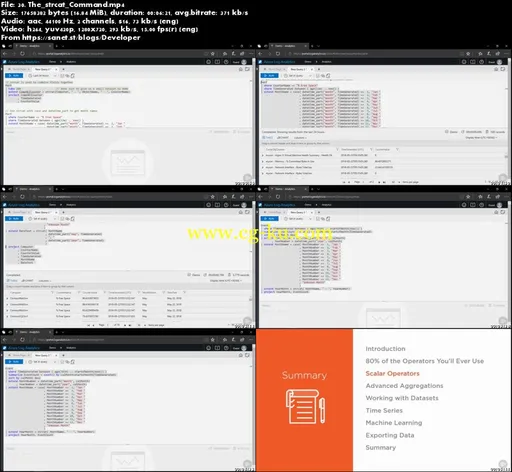Open Columns dropdown in third thumbnail results
The image size is (512, 472).
coord(44,281)
